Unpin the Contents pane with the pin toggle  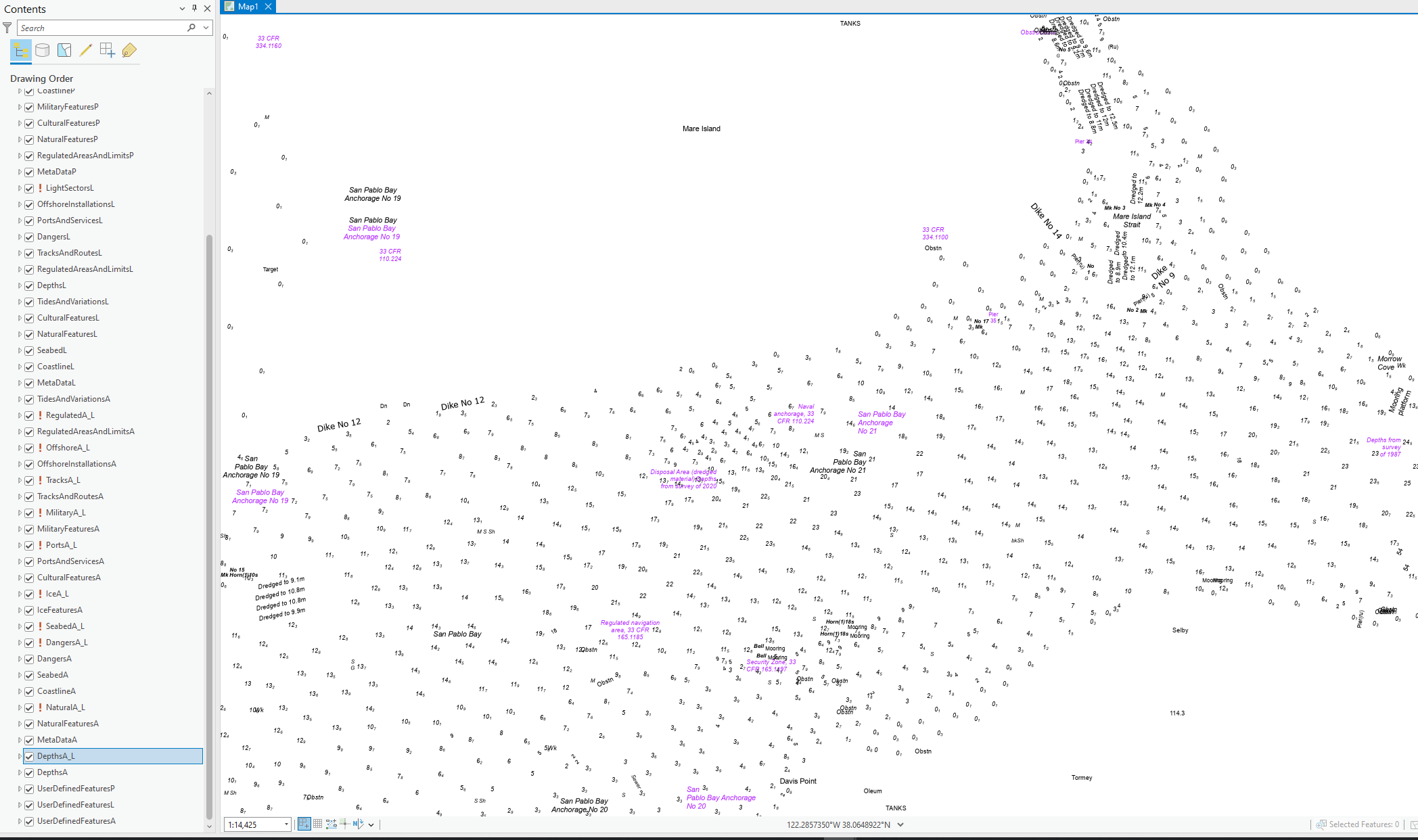[x=193, y=9]
